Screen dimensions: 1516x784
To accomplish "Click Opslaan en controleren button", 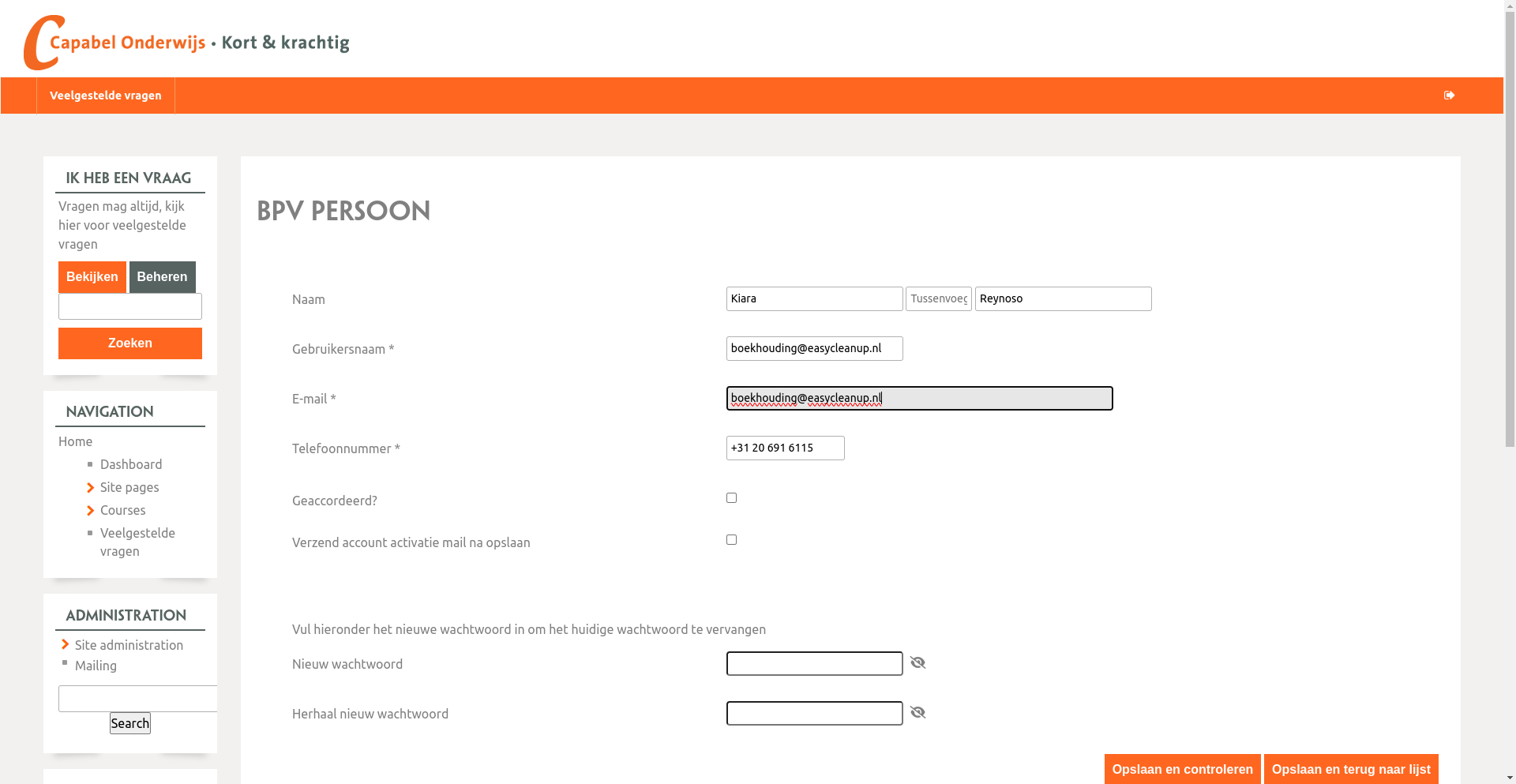I will [1182, 769].
